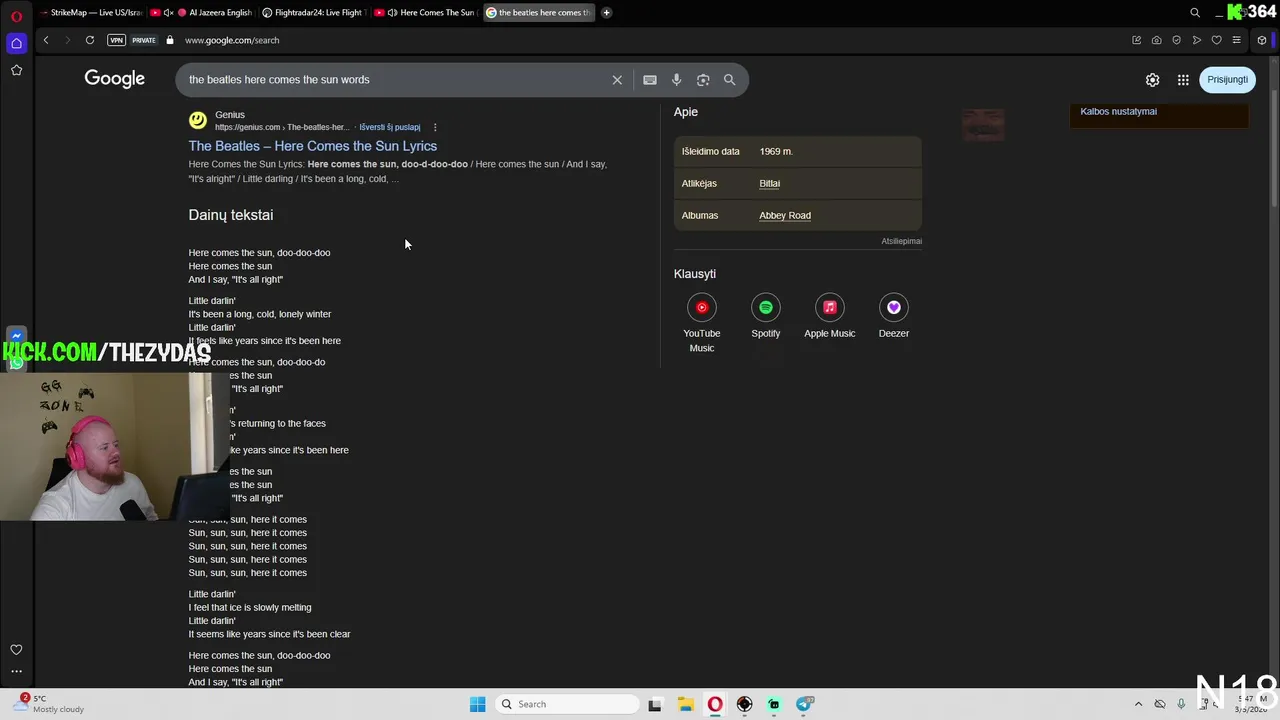Viewport: 1280px width, 720px height.
Task: Click the Genius site favicon
Action: [x=198, y=120]
